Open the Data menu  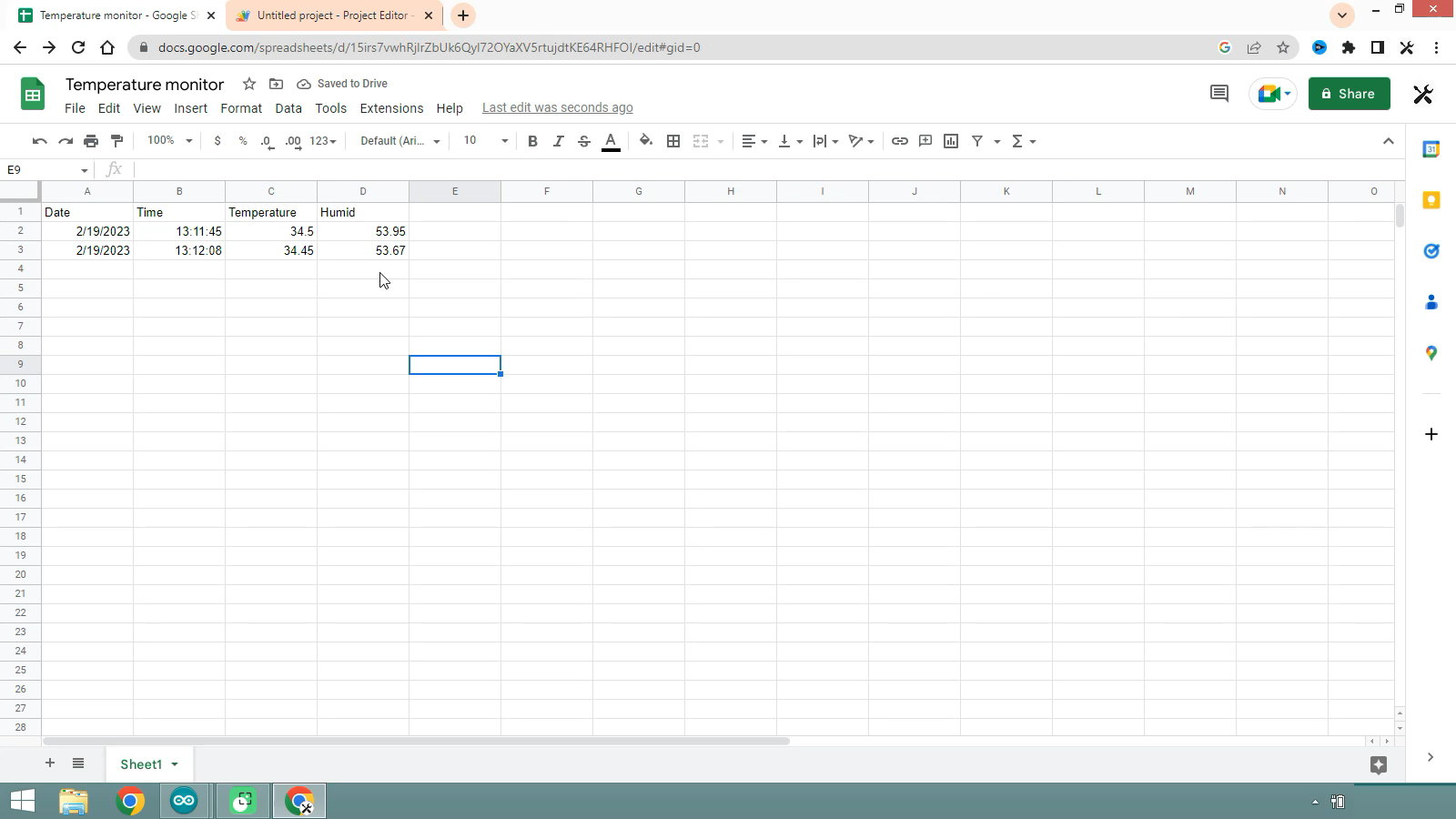288,108
